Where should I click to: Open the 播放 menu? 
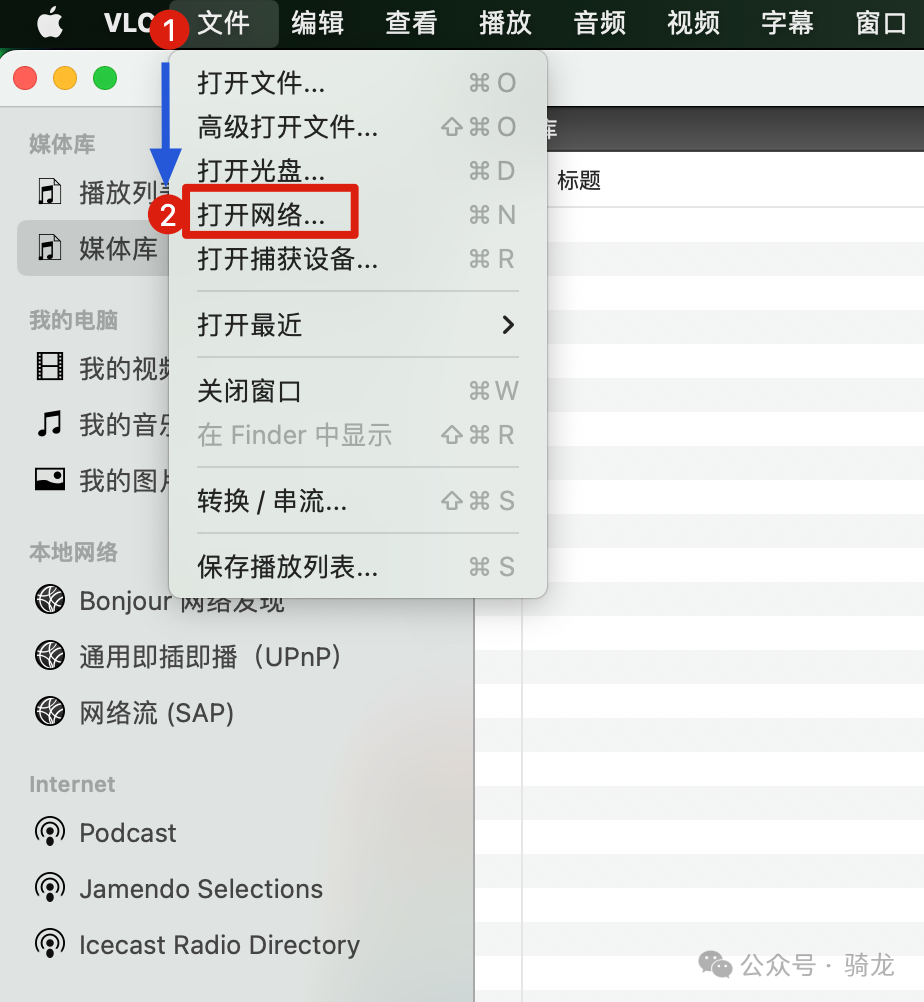(505, 24)
